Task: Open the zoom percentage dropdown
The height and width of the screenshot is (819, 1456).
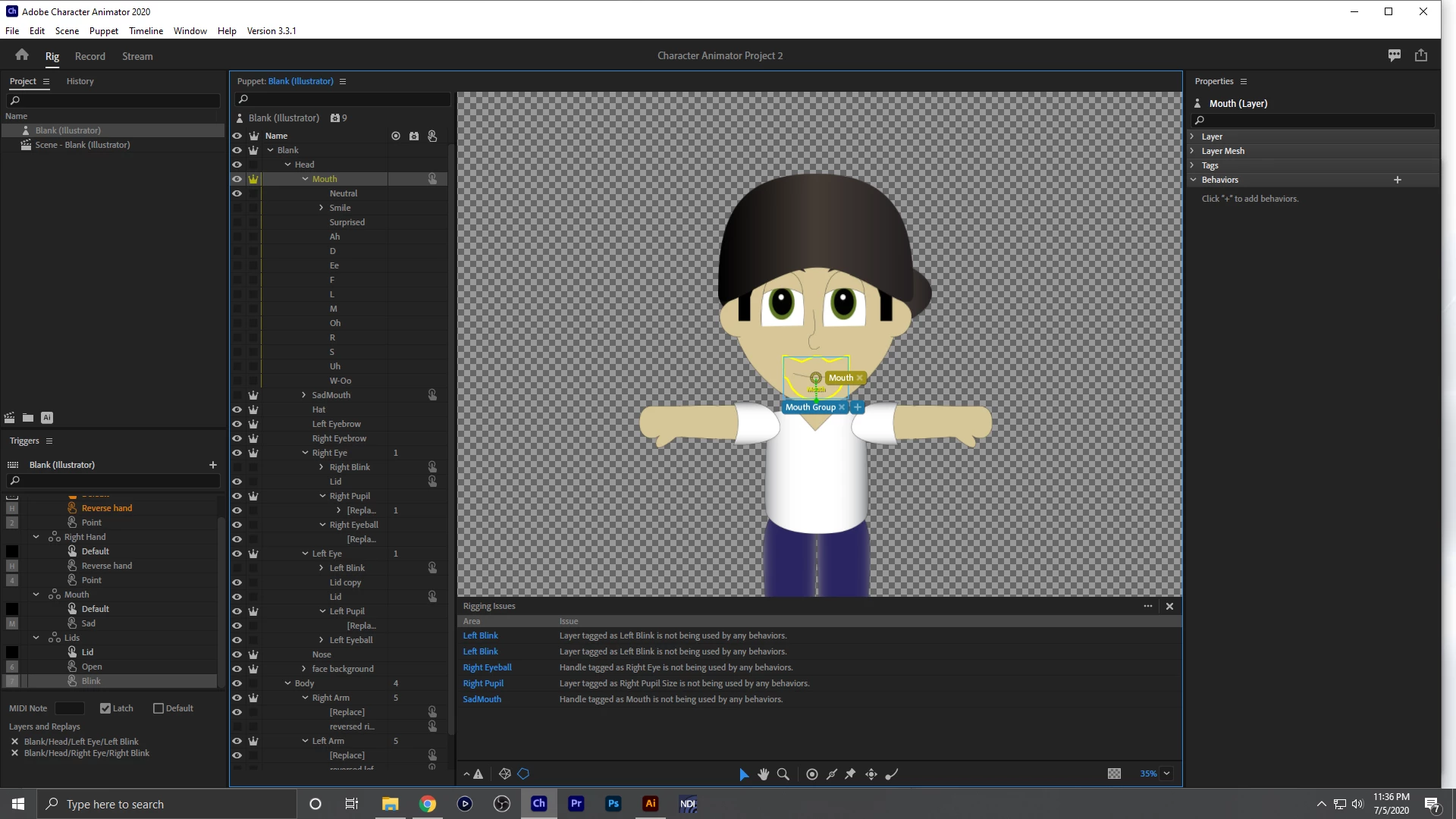Action: 1166,774
